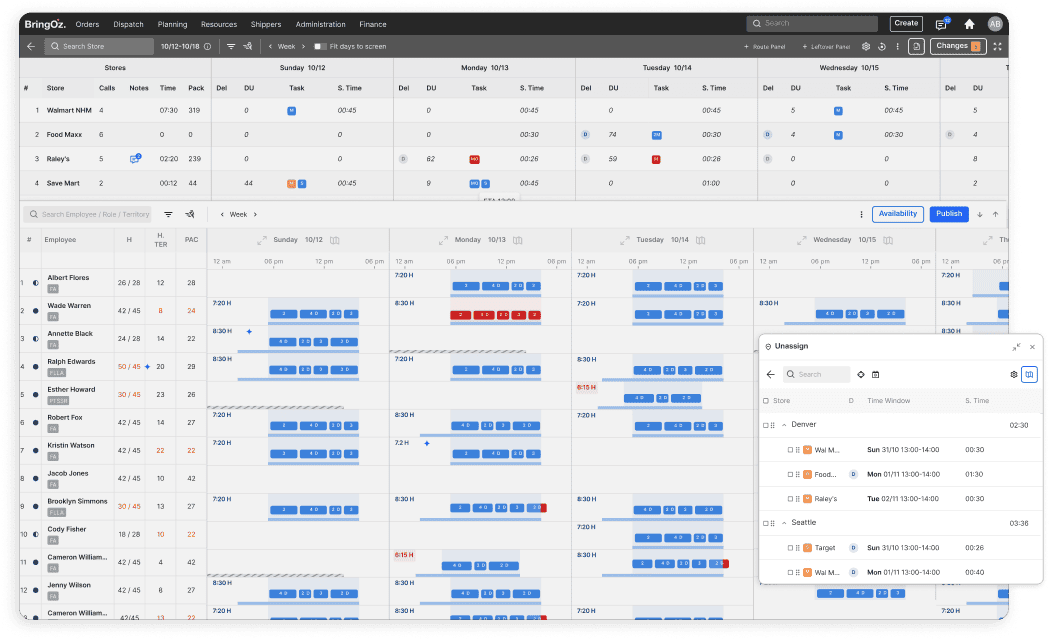Click the location target icon in Unassign panel
Viewport: 1049px width, 639px height.
pyautogui.click(x=861, y=375)
